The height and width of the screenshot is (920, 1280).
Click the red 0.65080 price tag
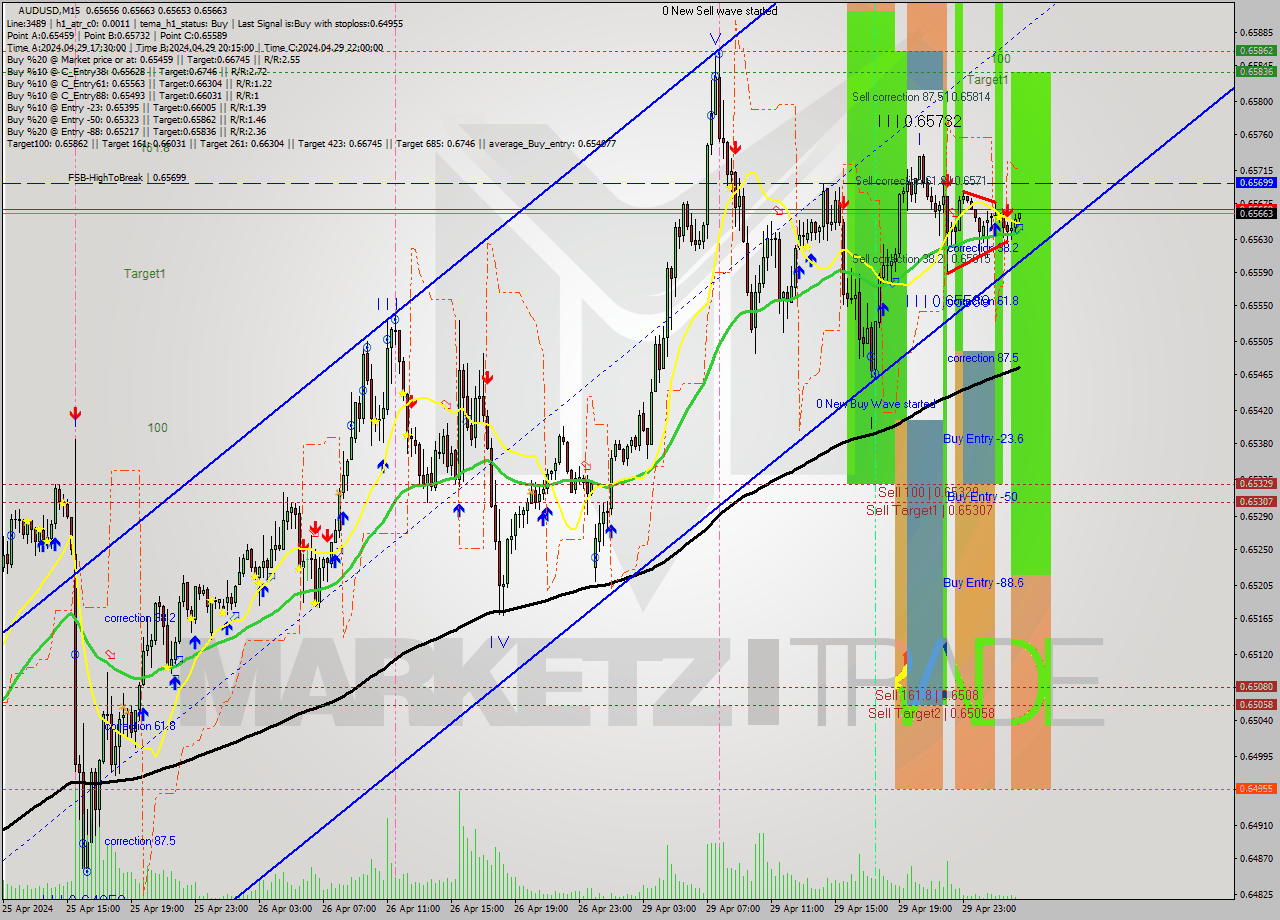coord(1256,686)
